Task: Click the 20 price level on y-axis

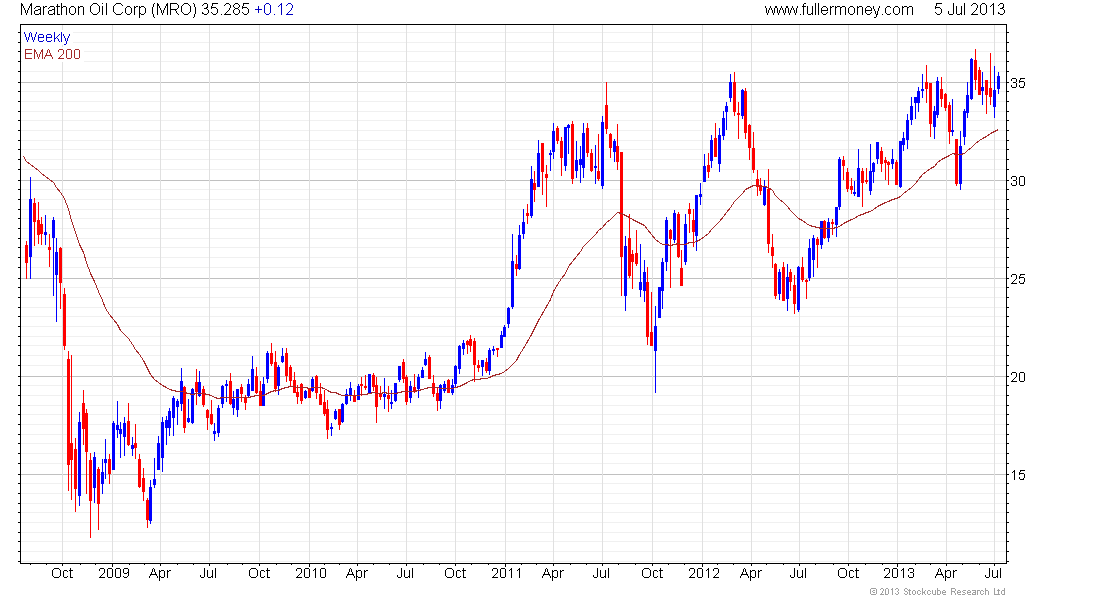Action: point(1020,377)
